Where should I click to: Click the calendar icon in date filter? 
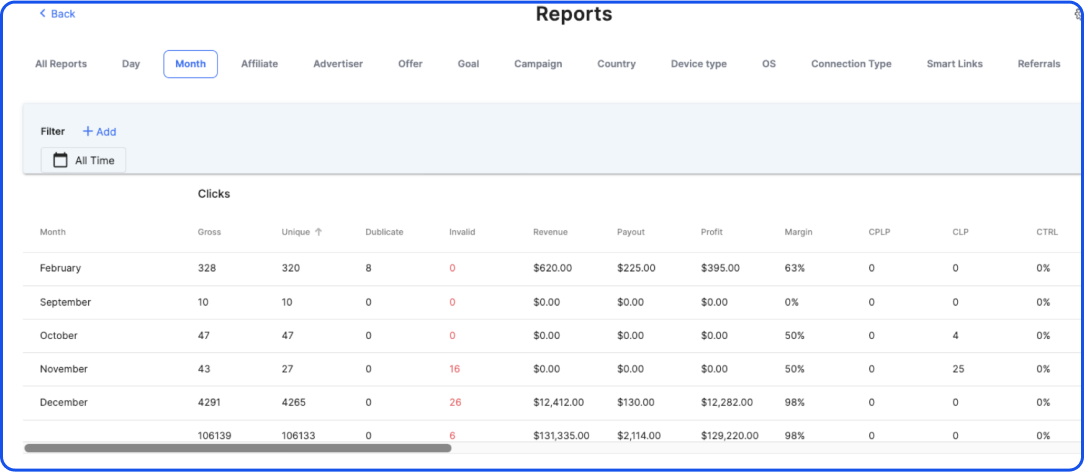(60, 160)
